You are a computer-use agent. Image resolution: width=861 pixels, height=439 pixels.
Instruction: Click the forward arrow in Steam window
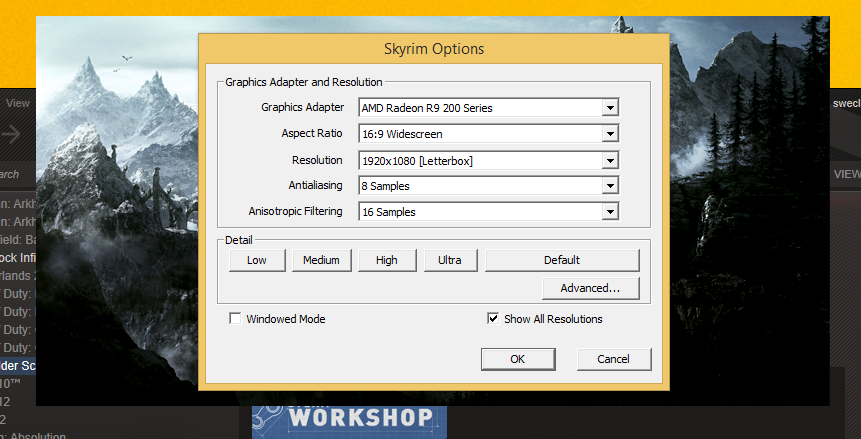[x=10, y=134]
